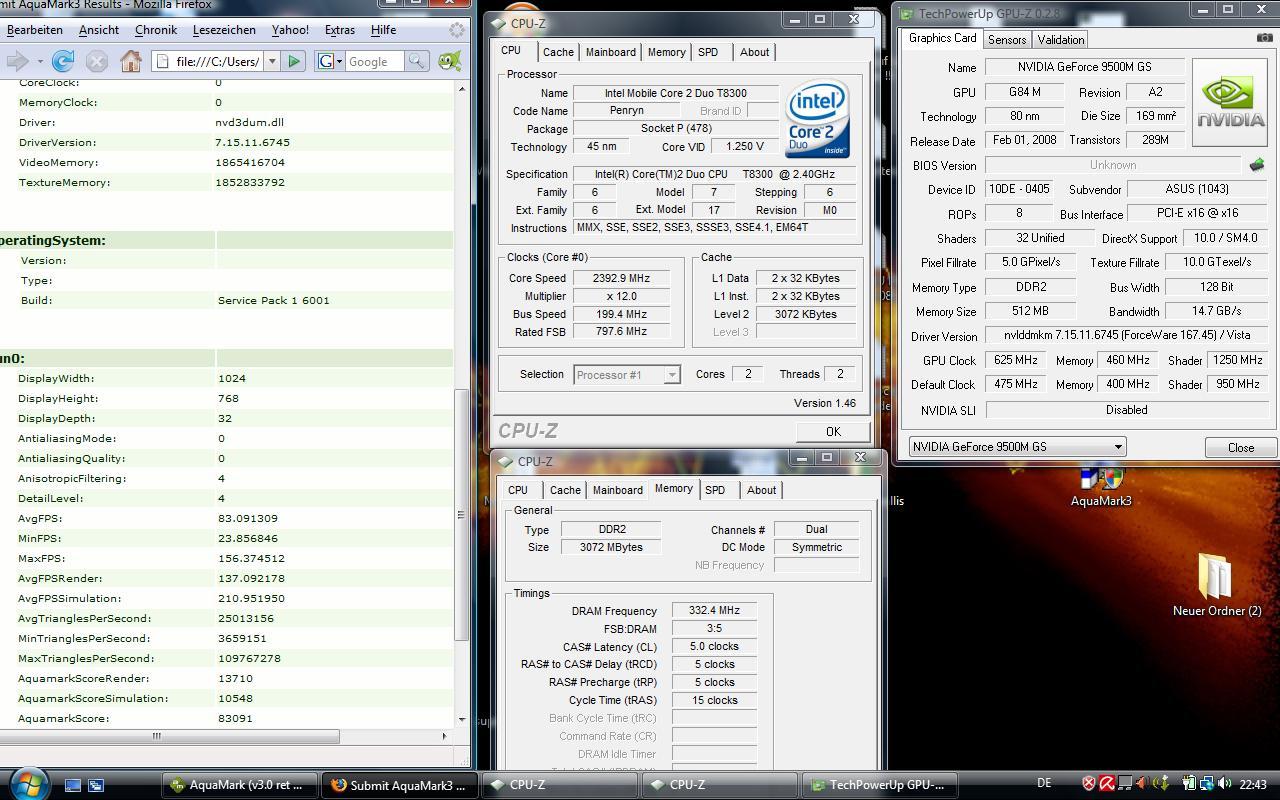Click the Intel Core 2 Duo logo
Image resolution: width=1280 pixels, height=800 pixels.
817,119
